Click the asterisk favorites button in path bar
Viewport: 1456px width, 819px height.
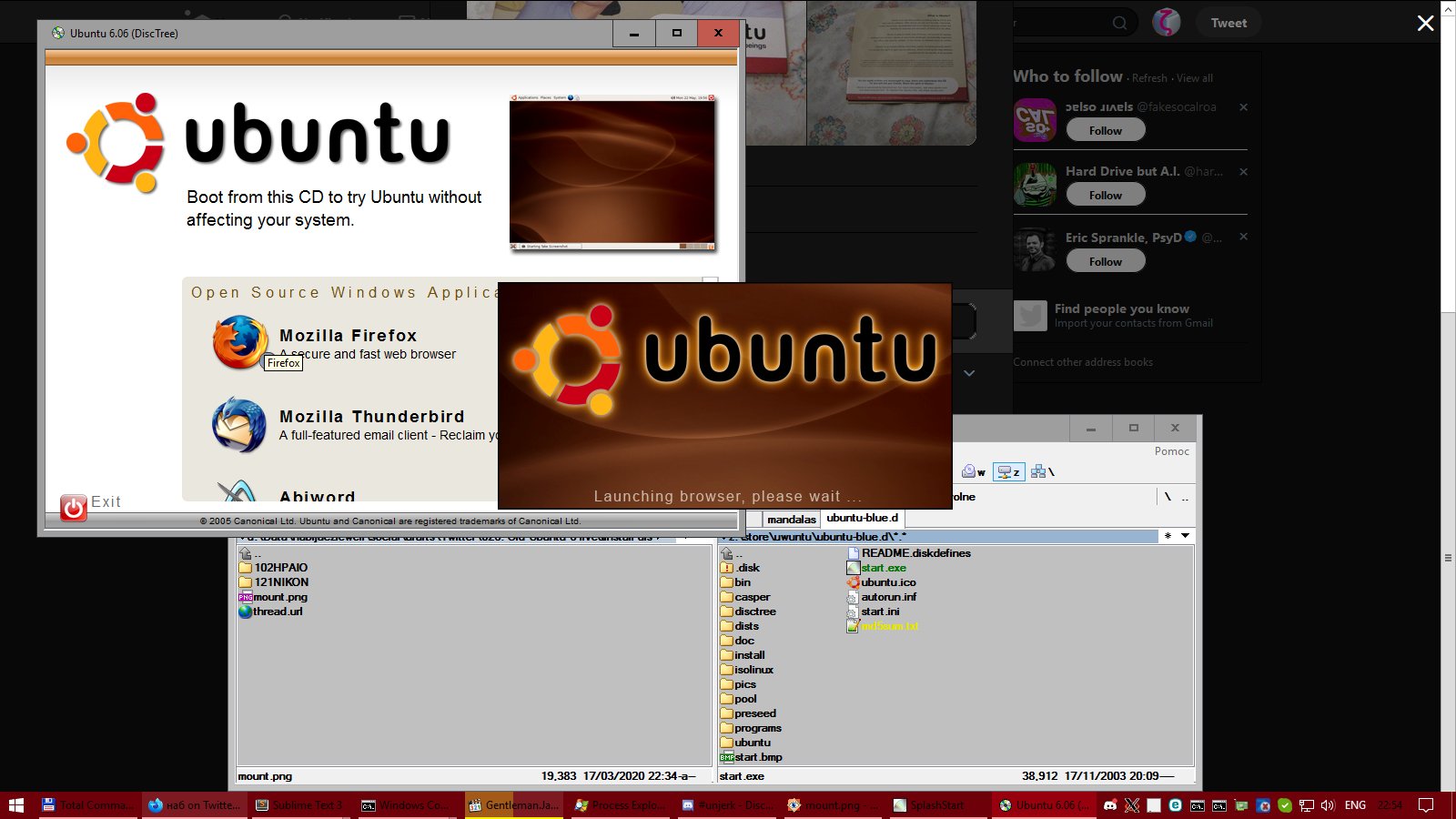pyautogui.click(x=1168, y=536)
